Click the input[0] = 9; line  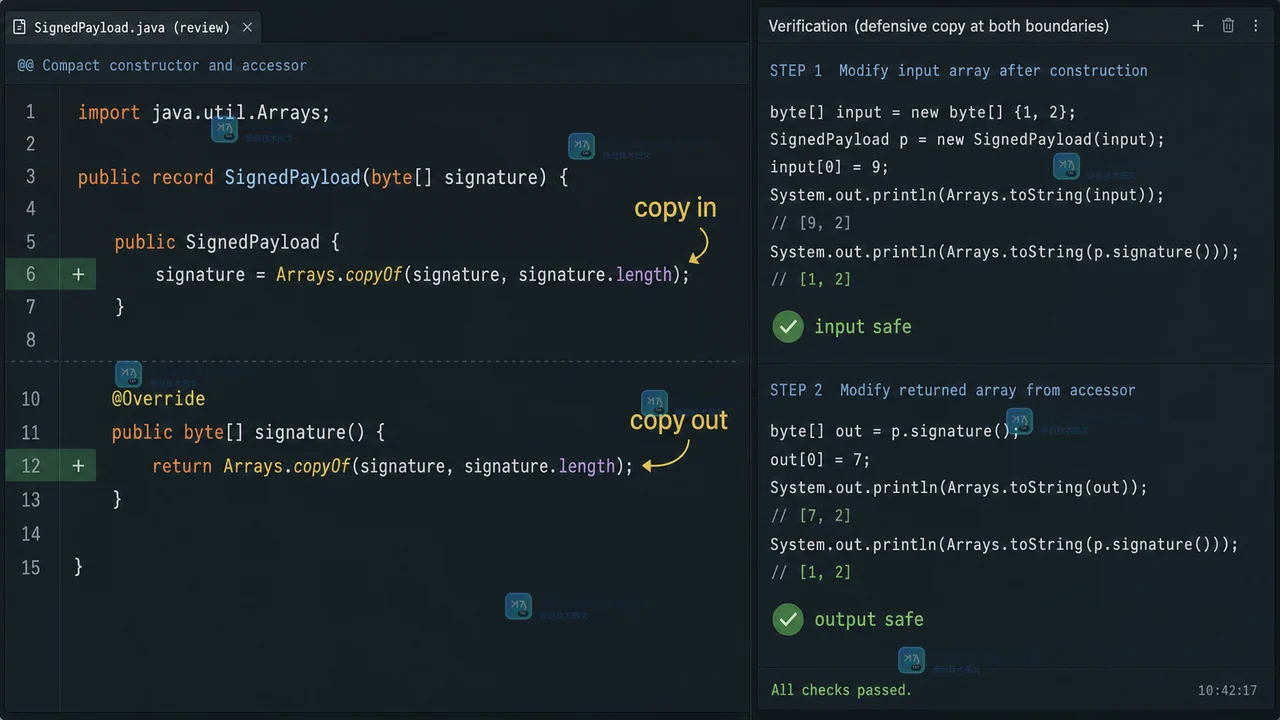click(x=829, y=167)
